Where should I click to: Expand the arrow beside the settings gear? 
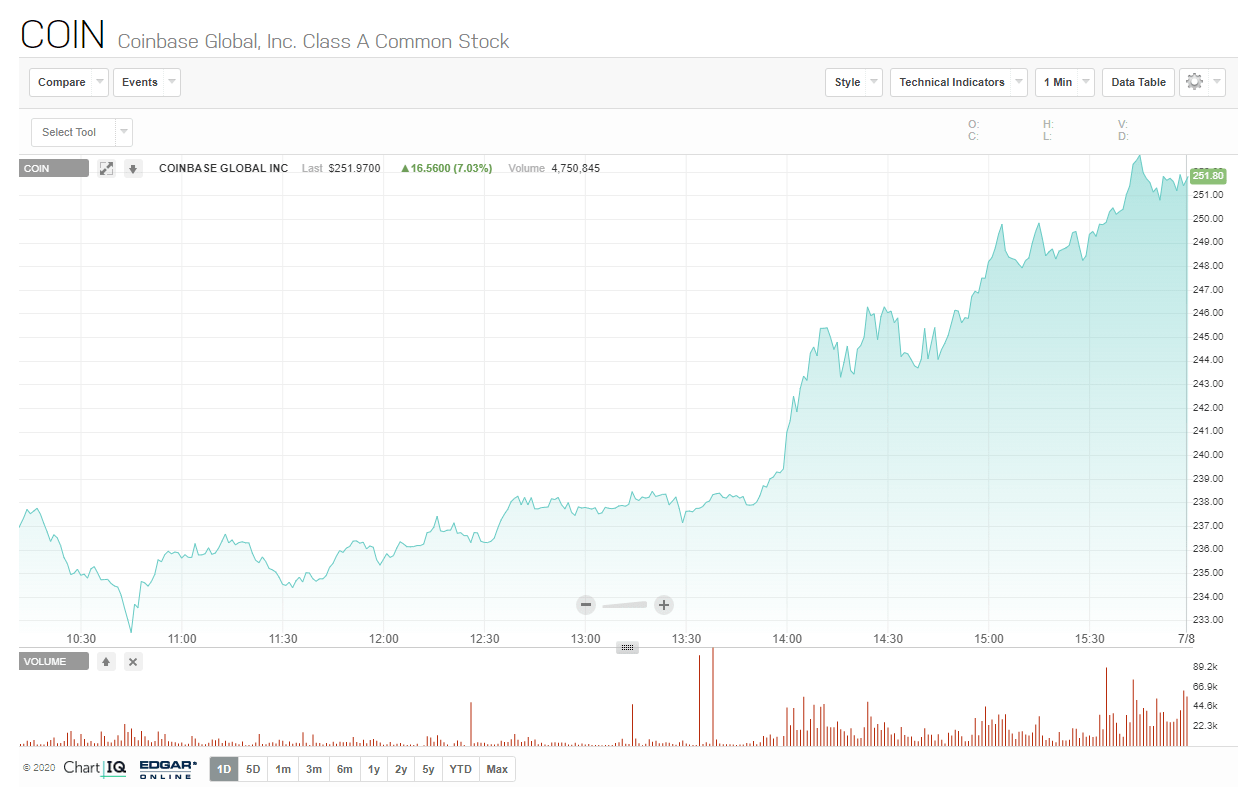(1217, 82)
